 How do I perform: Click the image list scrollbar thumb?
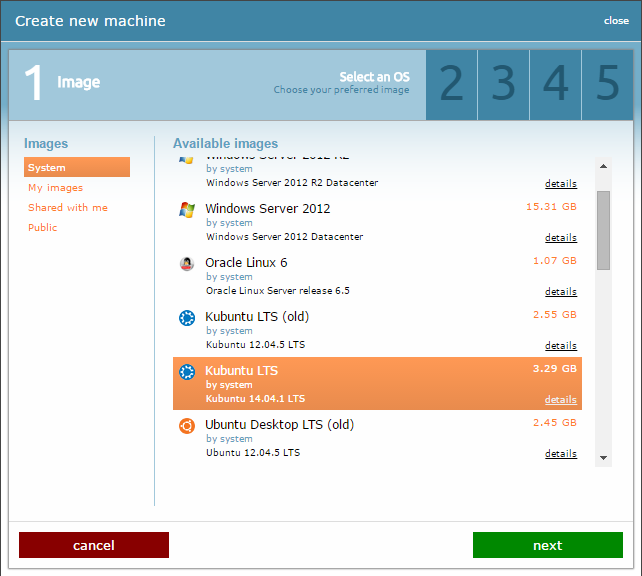[x=603, y=230]
